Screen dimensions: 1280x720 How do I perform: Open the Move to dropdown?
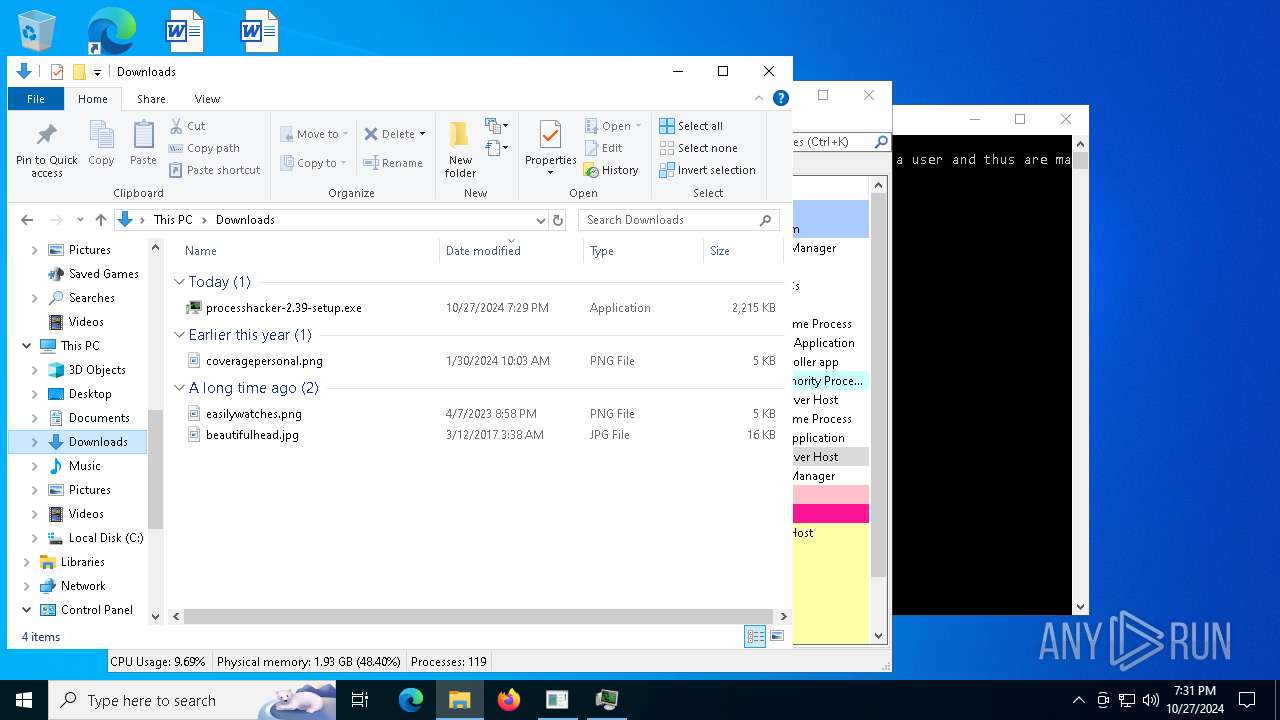click(315, 134)
